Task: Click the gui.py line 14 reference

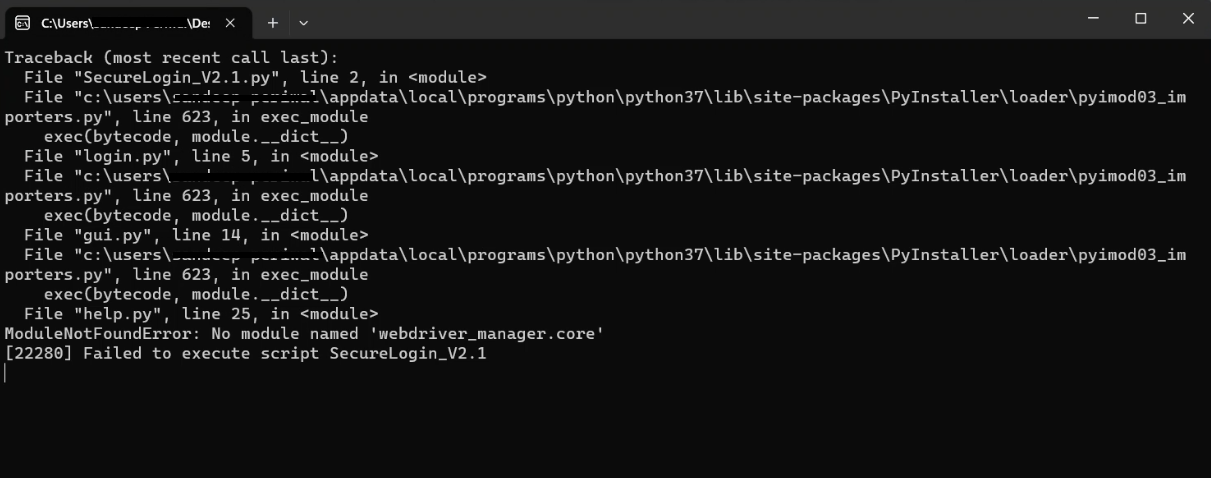Action: [x=196, y=235]
